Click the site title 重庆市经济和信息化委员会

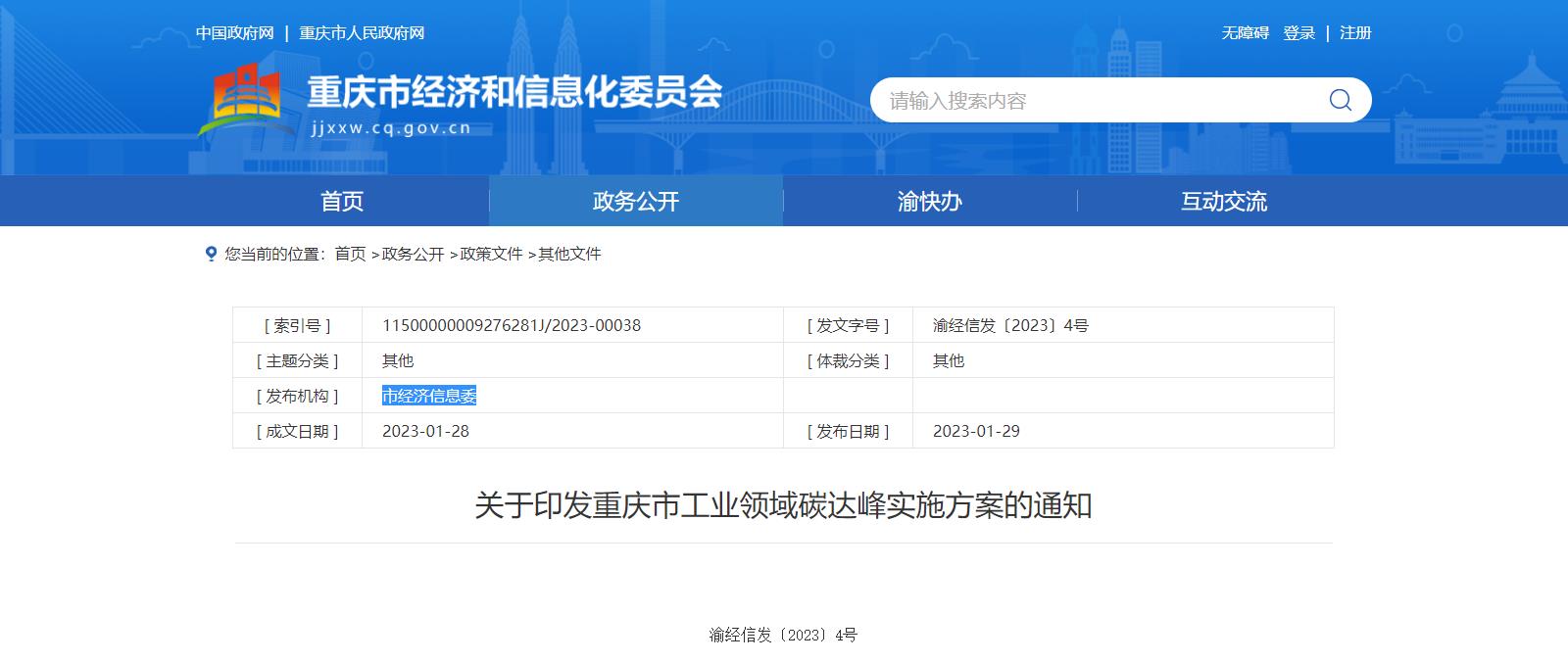click(514, 92)
